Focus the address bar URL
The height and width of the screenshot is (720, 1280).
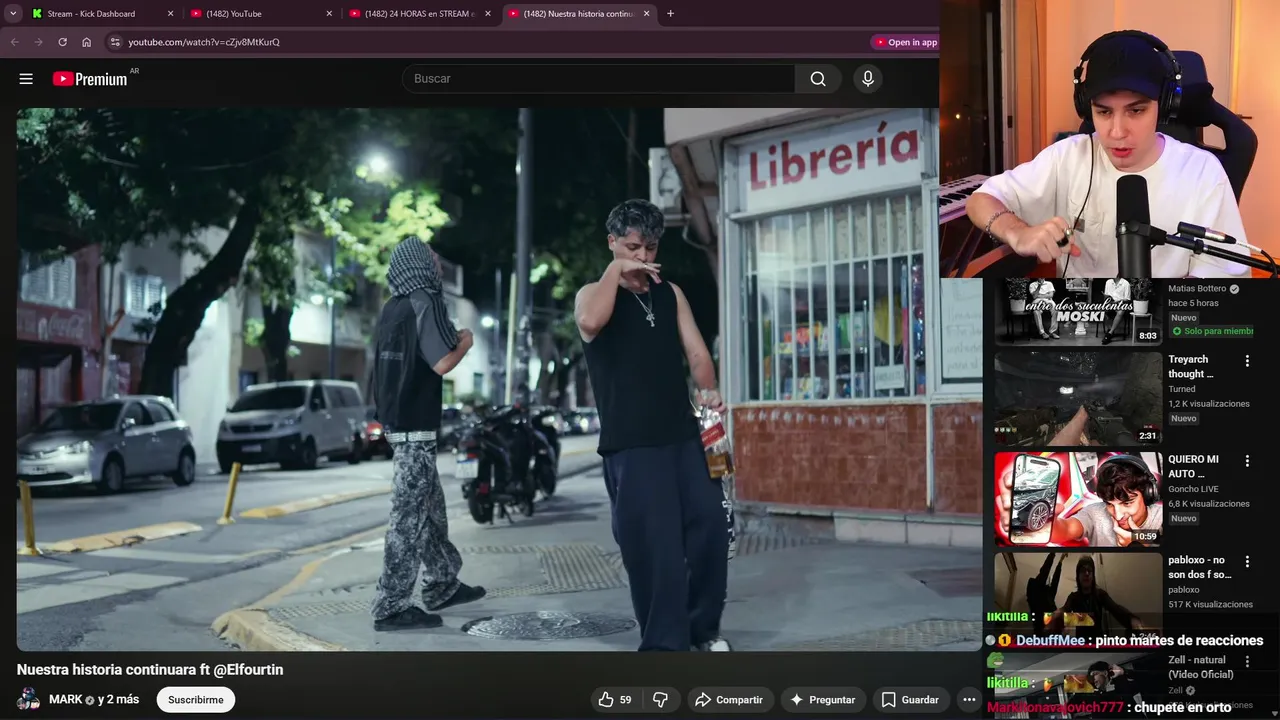(x=204, y=42)
